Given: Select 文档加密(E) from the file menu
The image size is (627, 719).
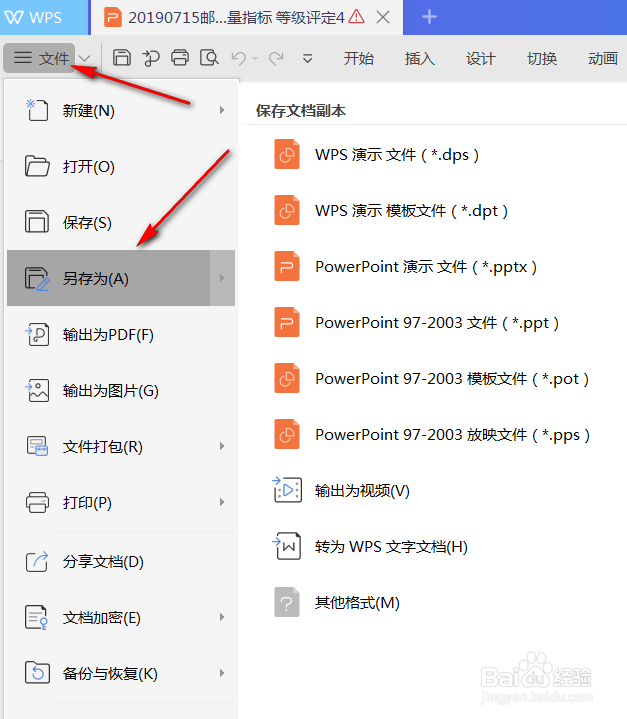Looking at the screenshot, I should 121,618.
